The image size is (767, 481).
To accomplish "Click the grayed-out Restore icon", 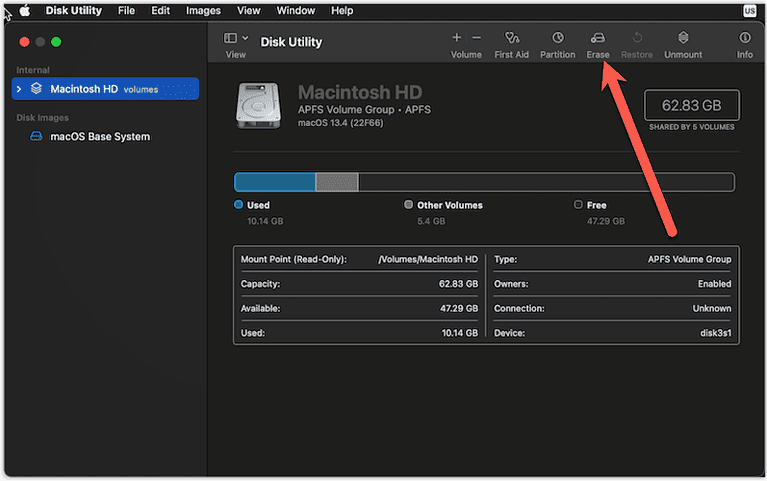I will tap(637, 38).
